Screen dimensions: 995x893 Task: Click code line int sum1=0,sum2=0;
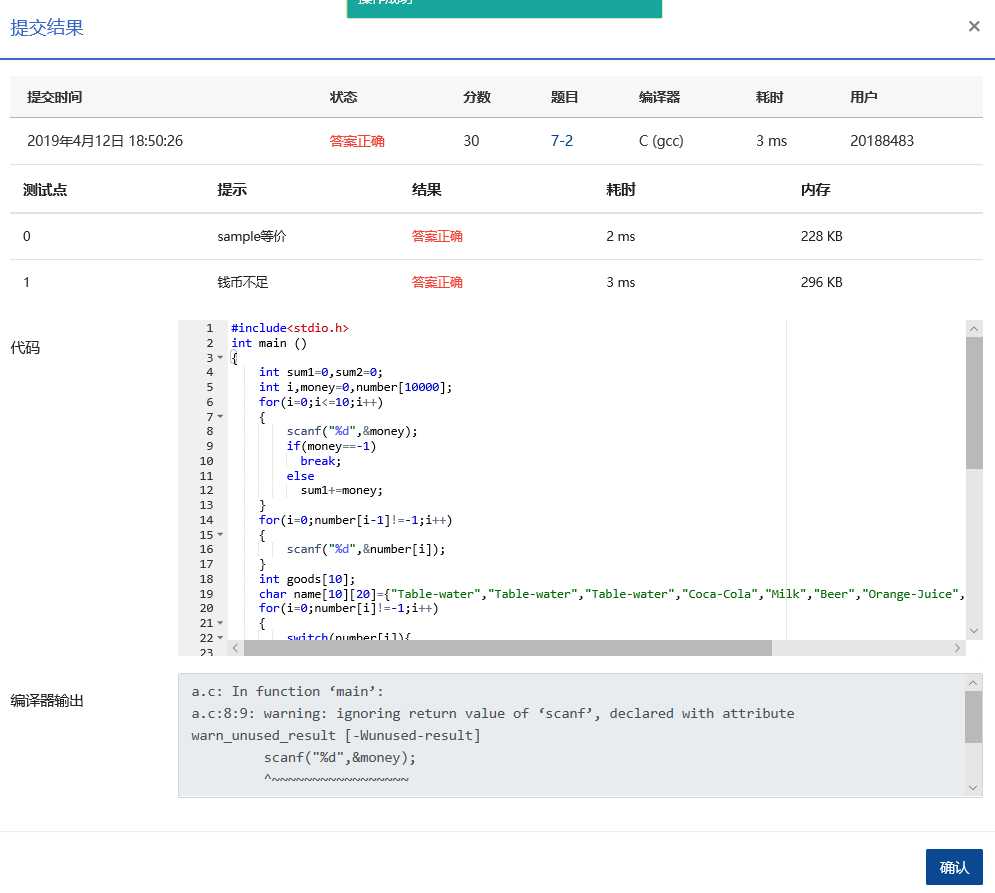(x=320, y=372)
